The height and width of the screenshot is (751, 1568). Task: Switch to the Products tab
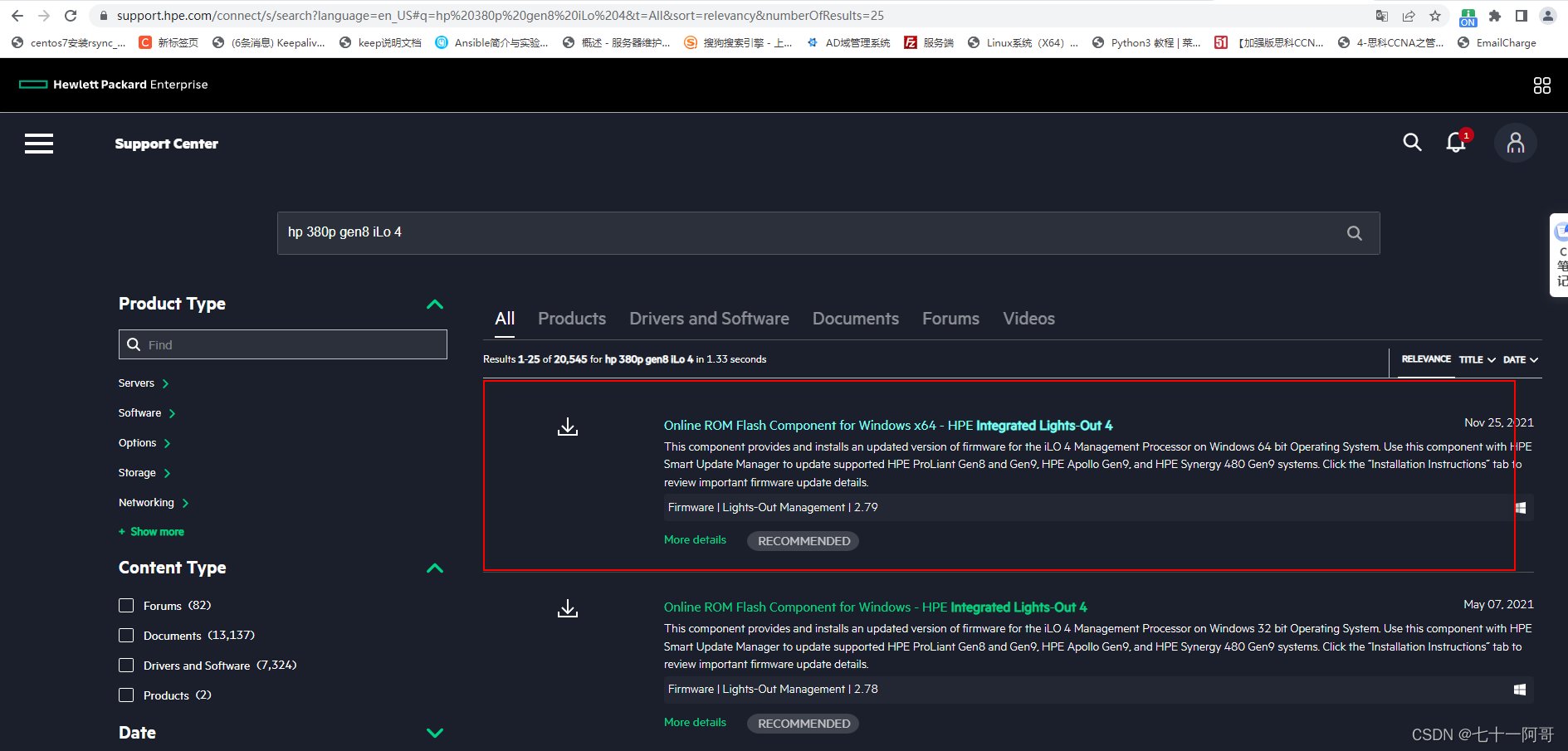click(x=572, y=319)
